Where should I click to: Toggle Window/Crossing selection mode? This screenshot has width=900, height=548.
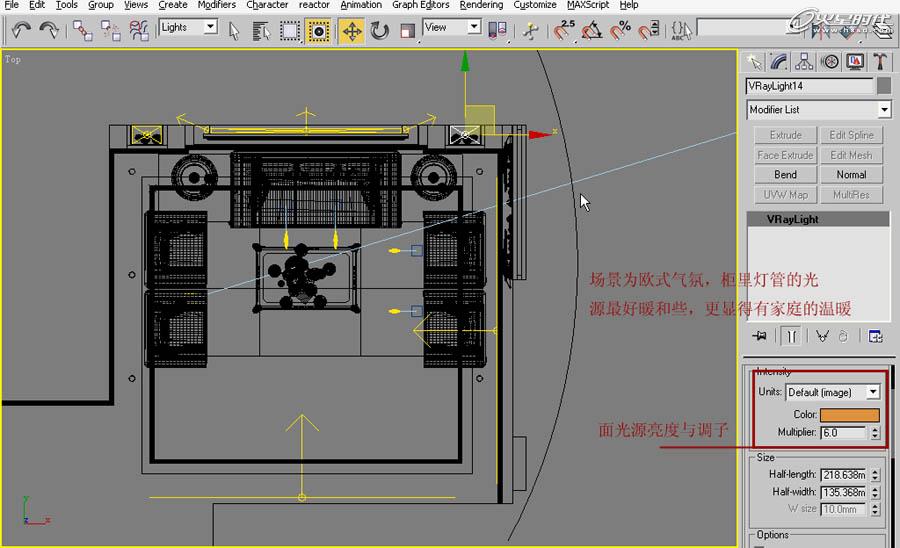coord(318,30)
